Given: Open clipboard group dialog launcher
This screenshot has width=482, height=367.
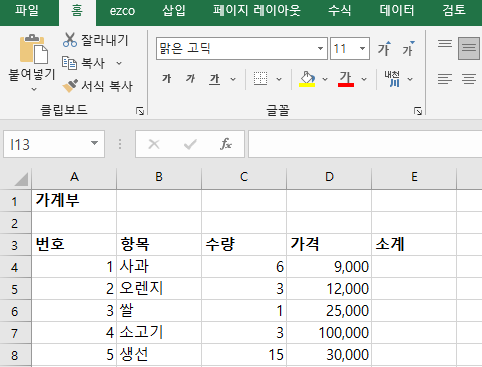Looking at the screenshot, I should click(140, 111).
